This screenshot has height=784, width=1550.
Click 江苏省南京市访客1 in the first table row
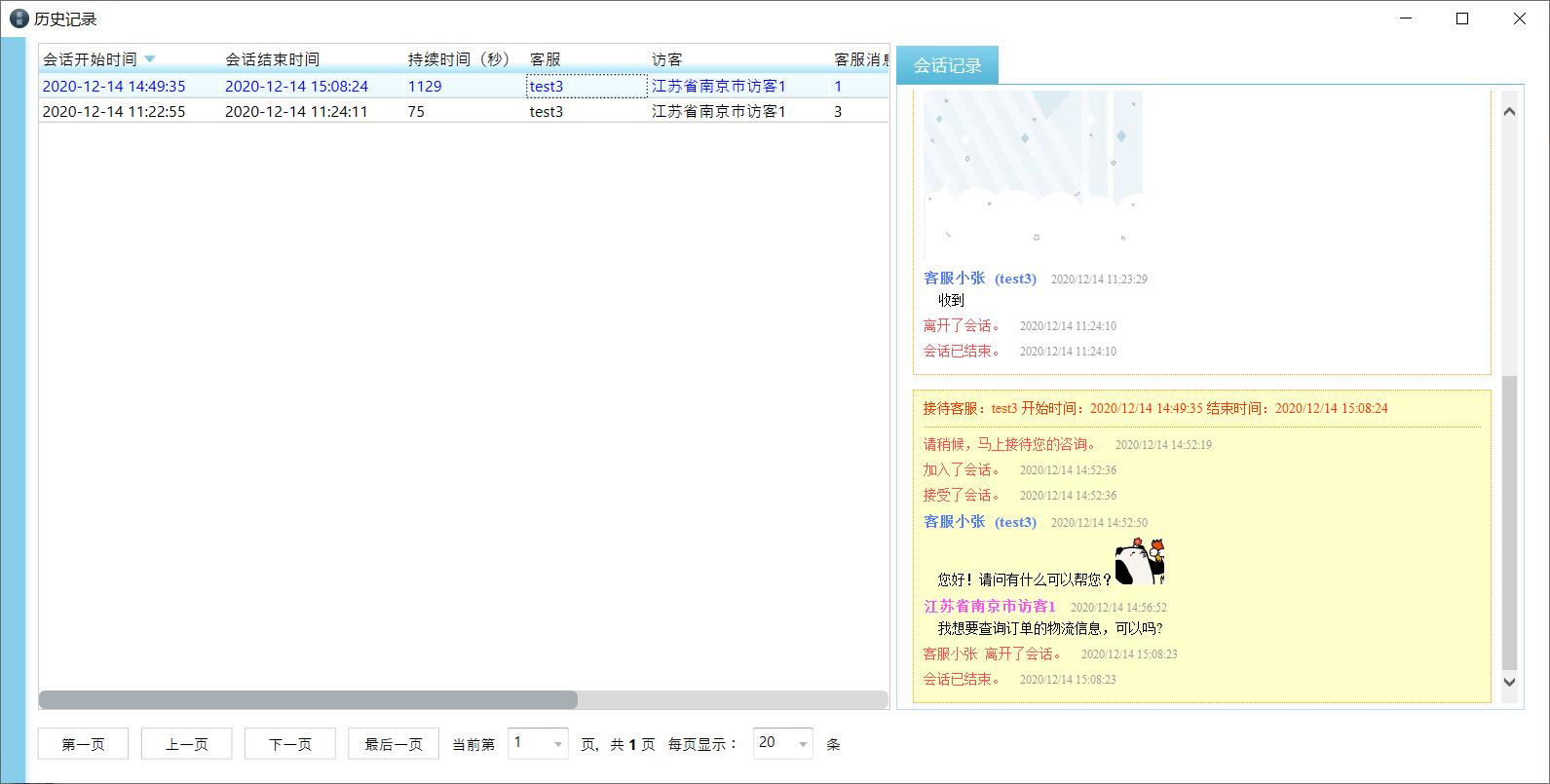pos(719,86)
